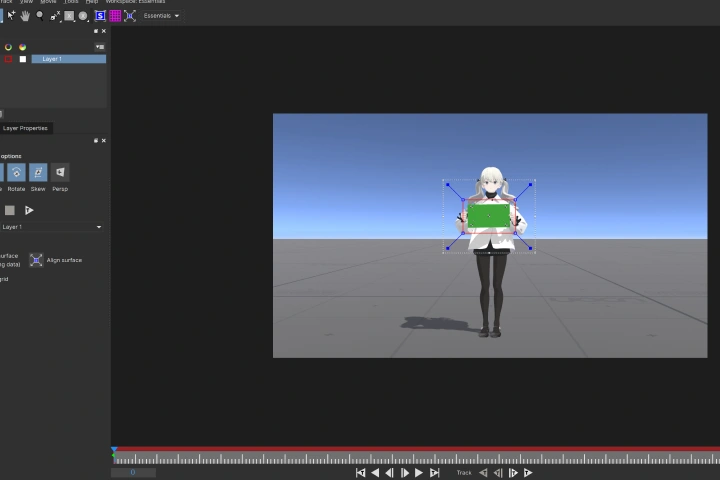Step back one frame
This screenshot has width=720, height=480.
[x=389, y=473]
